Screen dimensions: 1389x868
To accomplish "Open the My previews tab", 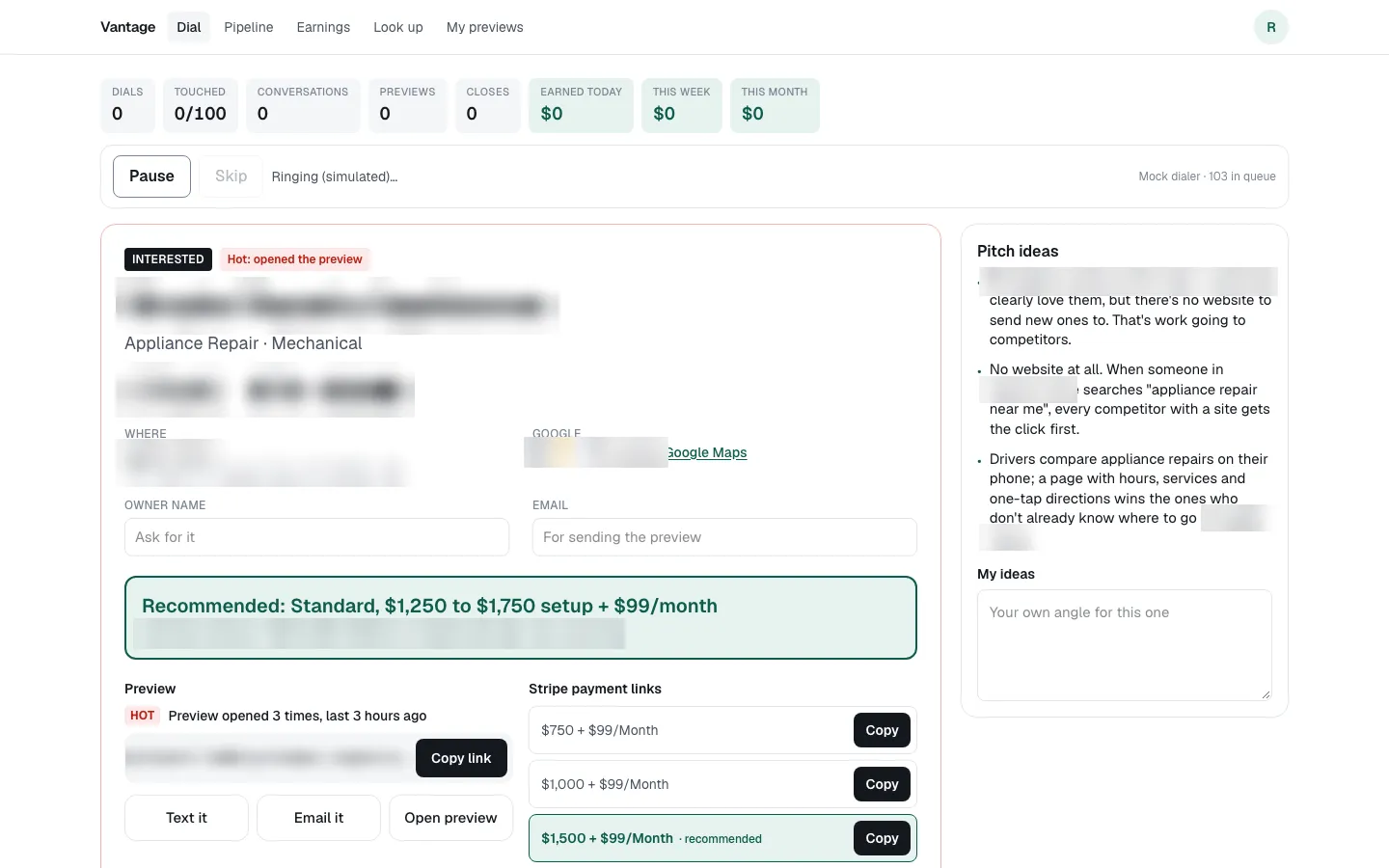I will point(485,27).
